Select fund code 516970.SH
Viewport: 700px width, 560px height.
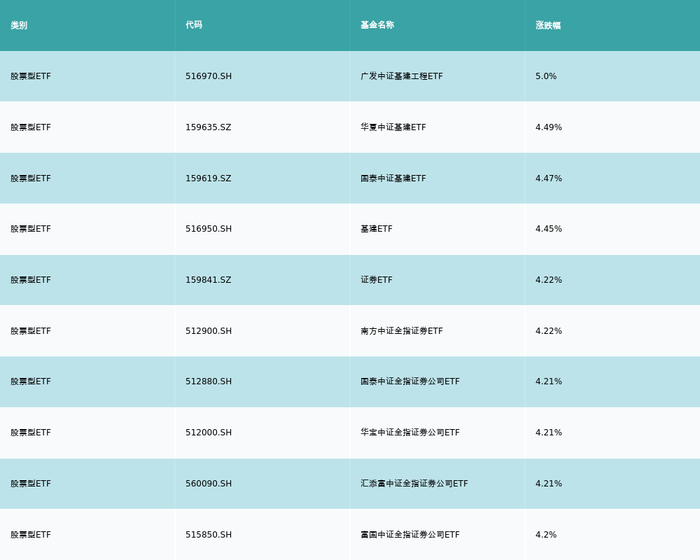click(x=209, y=76)
